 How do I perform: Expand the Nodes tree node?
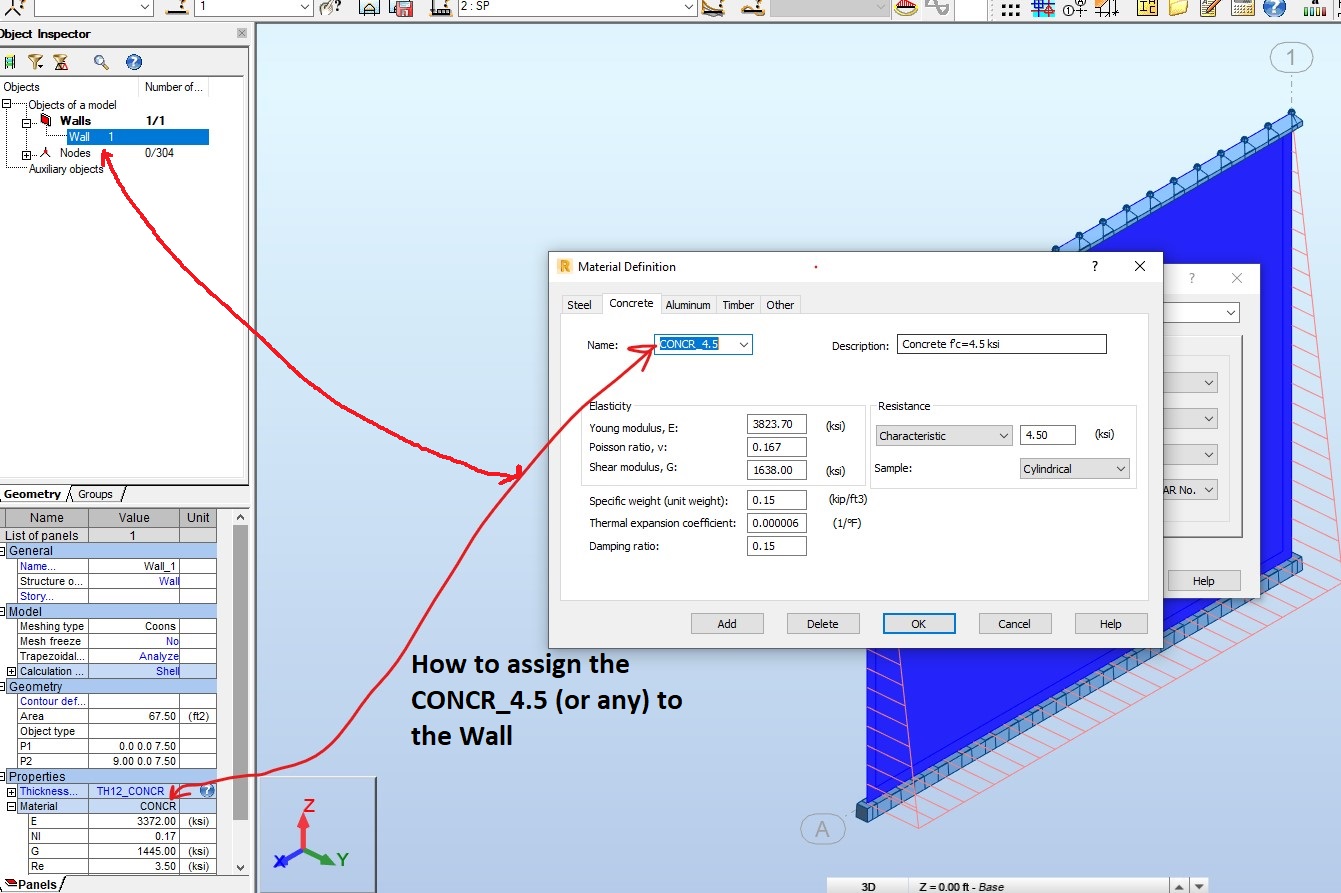[x=27, y=154]
